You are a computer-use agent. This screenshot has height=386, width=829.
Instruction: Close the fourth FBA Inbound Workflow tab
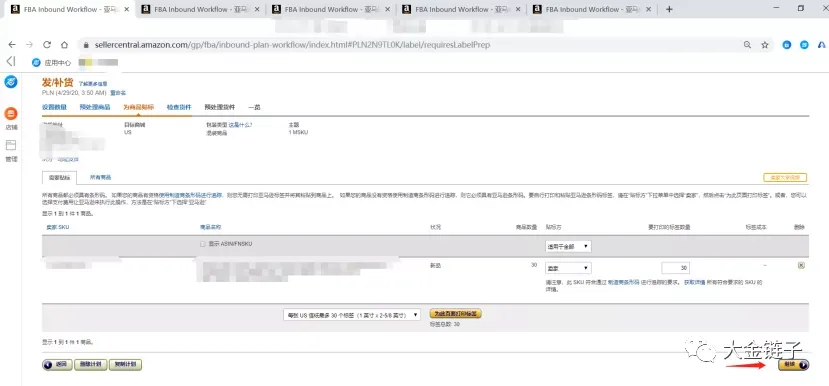[x=518, y=9]
